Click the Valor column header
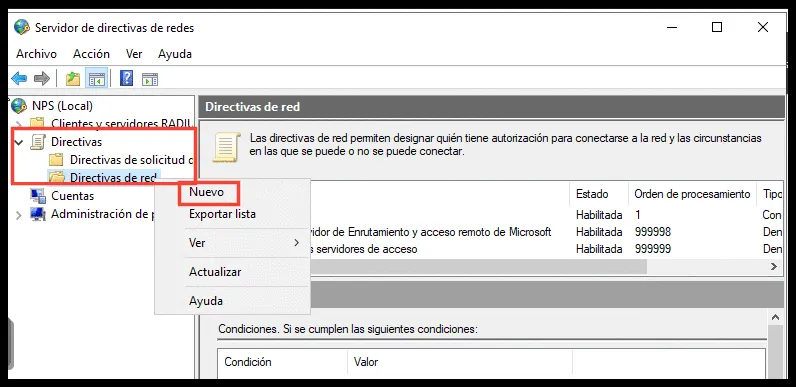Viewport: 796px width, 387px height. pos(459,362)
